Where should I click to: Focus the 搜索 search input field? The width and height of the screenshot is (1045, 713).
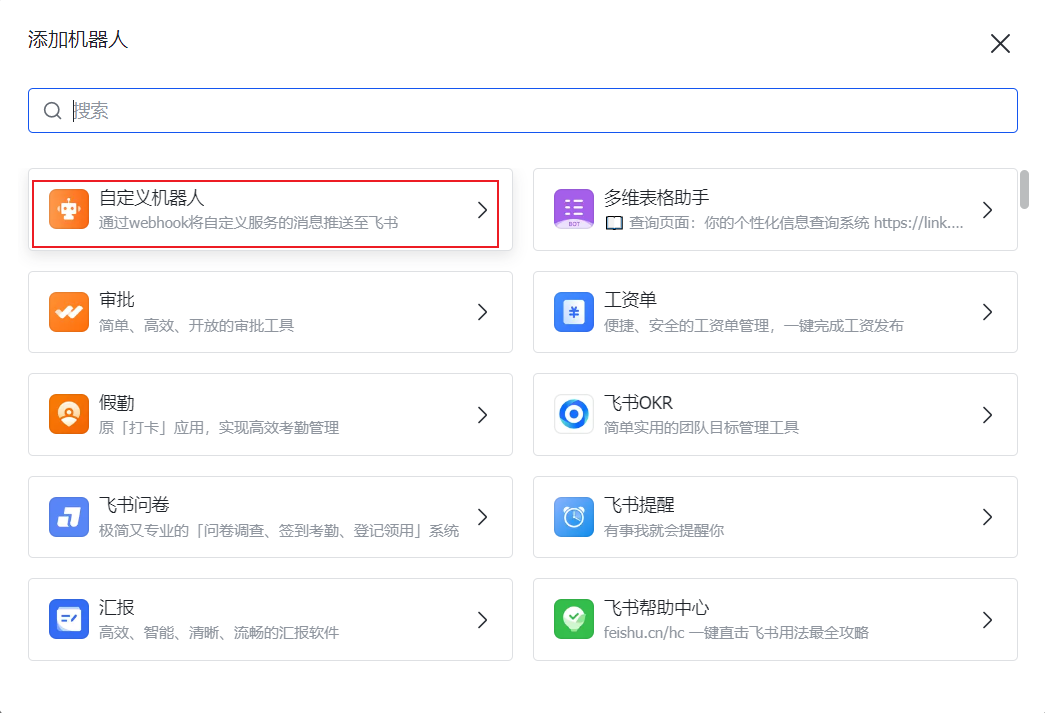tap(523, 111)
